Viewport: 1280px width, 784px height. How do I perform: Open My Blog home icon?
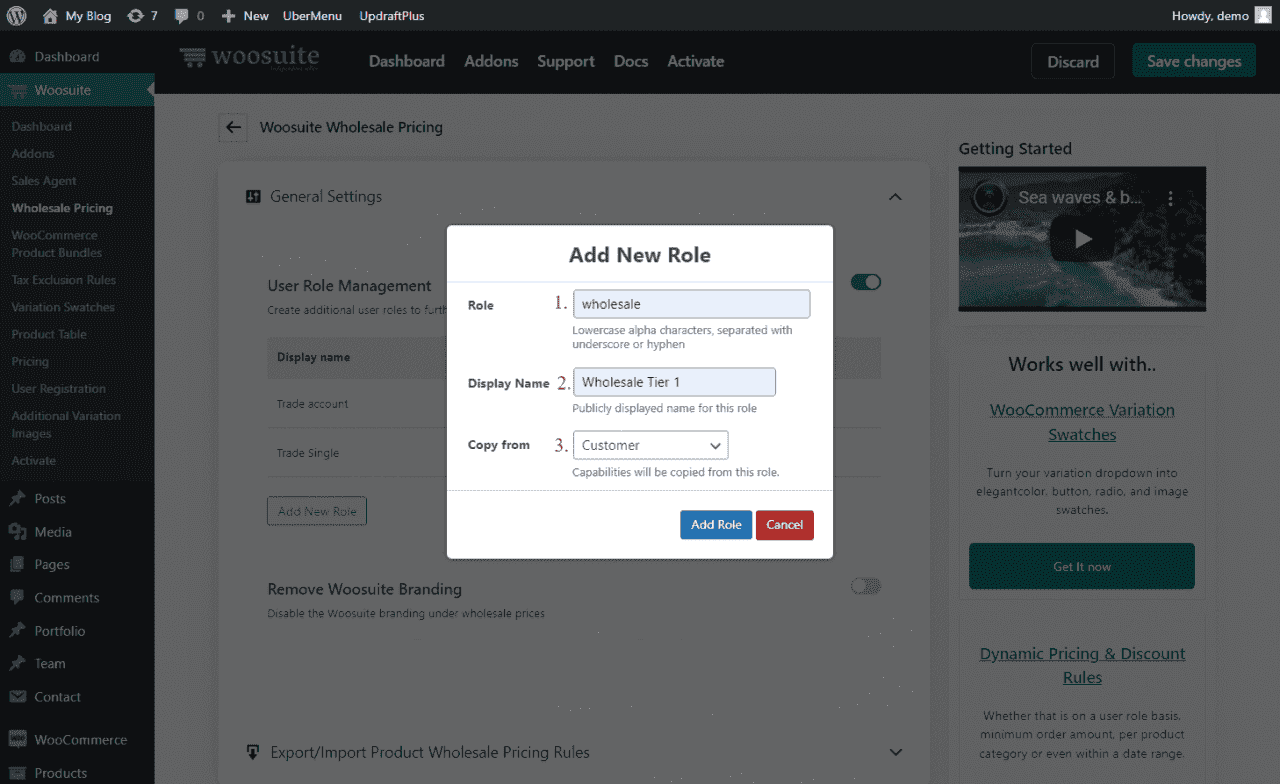point(50,16)
